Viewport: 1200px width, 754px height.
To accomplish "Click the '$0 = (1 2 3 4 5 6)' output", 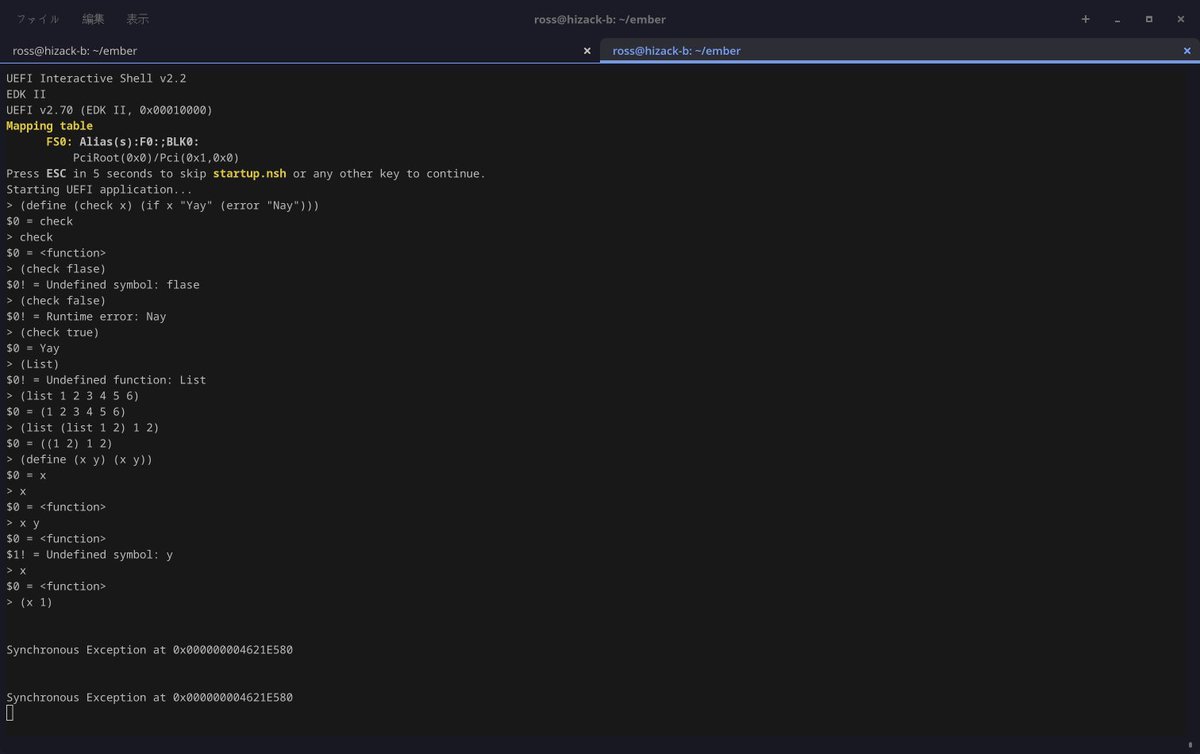I will [66, 411].
